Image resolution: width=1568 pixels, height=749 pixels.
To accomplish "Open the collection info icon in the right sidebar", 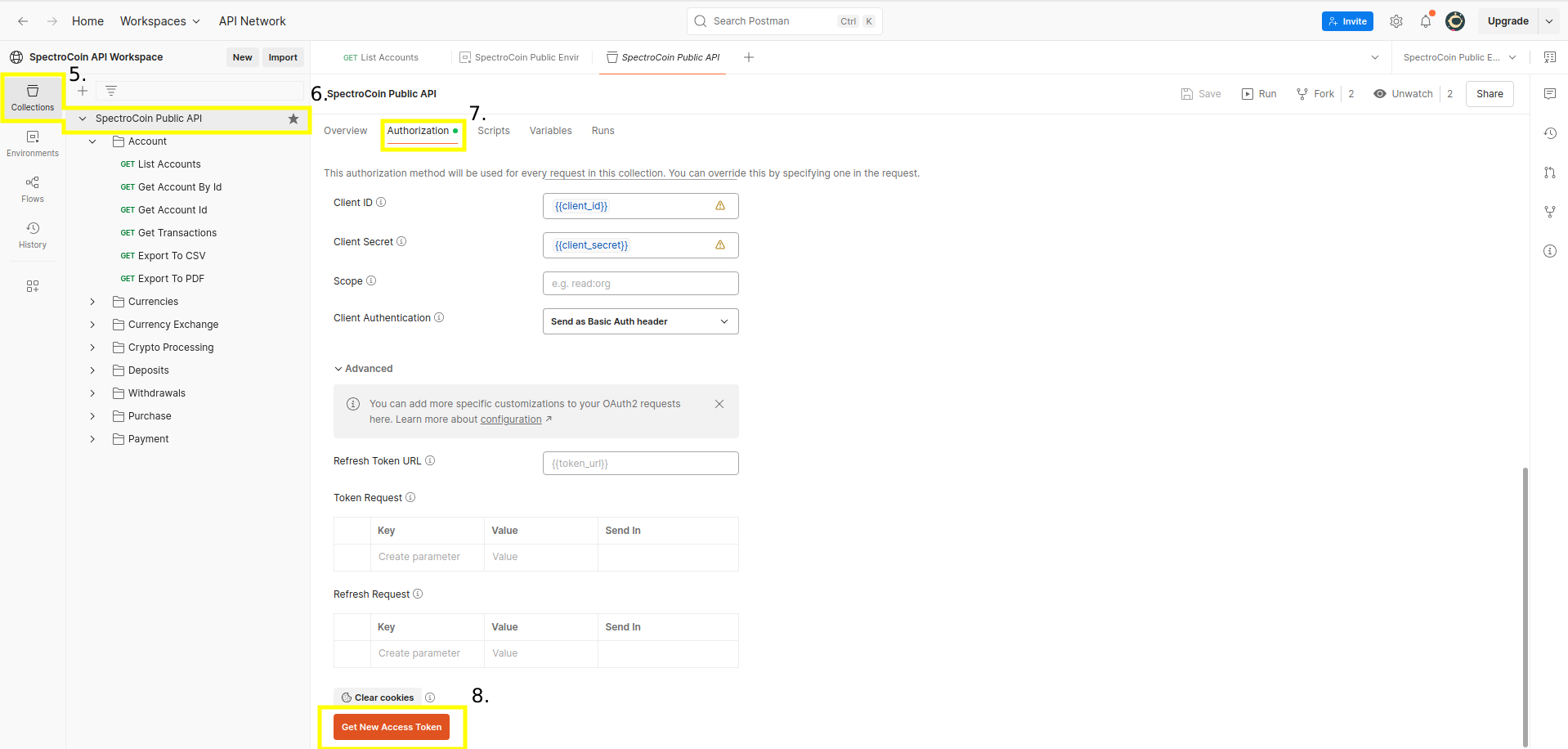I will pyautogui.click(x=1550, y=251).
